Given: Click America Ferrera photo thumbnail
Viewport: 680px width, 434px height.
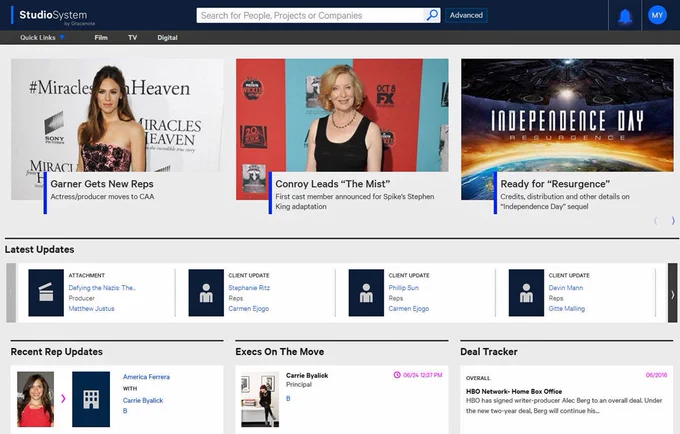Looking at the screenshot, I should (36, 399).
